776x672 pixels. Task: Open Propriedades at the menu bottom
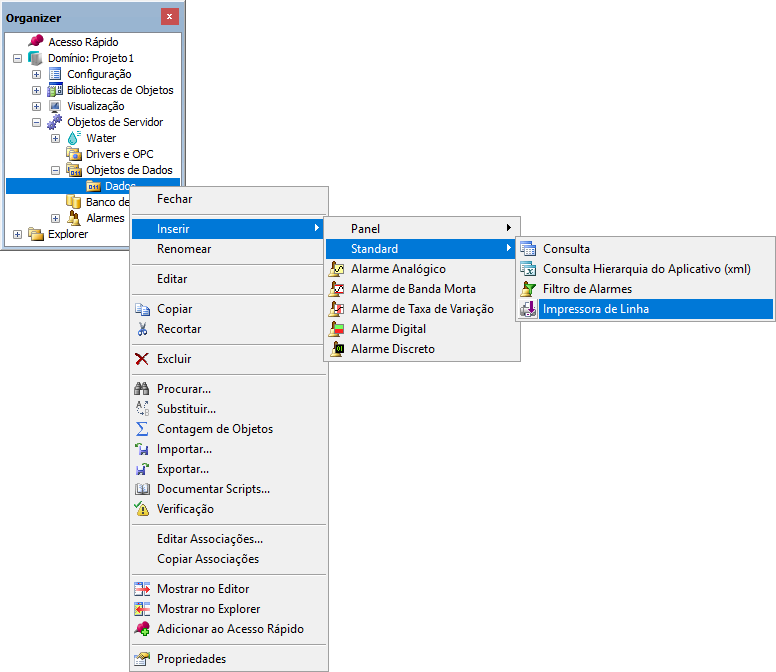tap(191, 659)
